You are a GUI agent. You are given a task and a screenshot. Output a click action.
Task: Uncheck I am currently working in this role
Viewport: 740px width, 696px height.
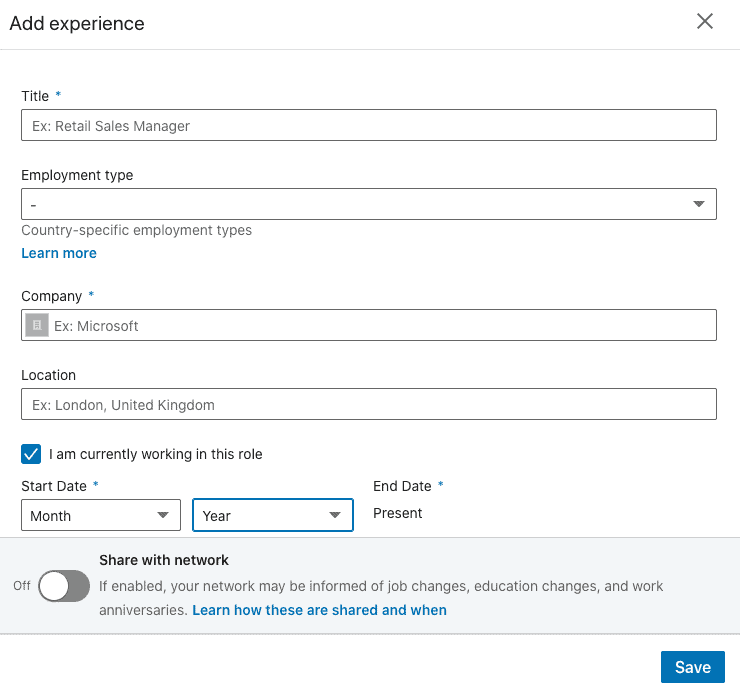(31, 454)
